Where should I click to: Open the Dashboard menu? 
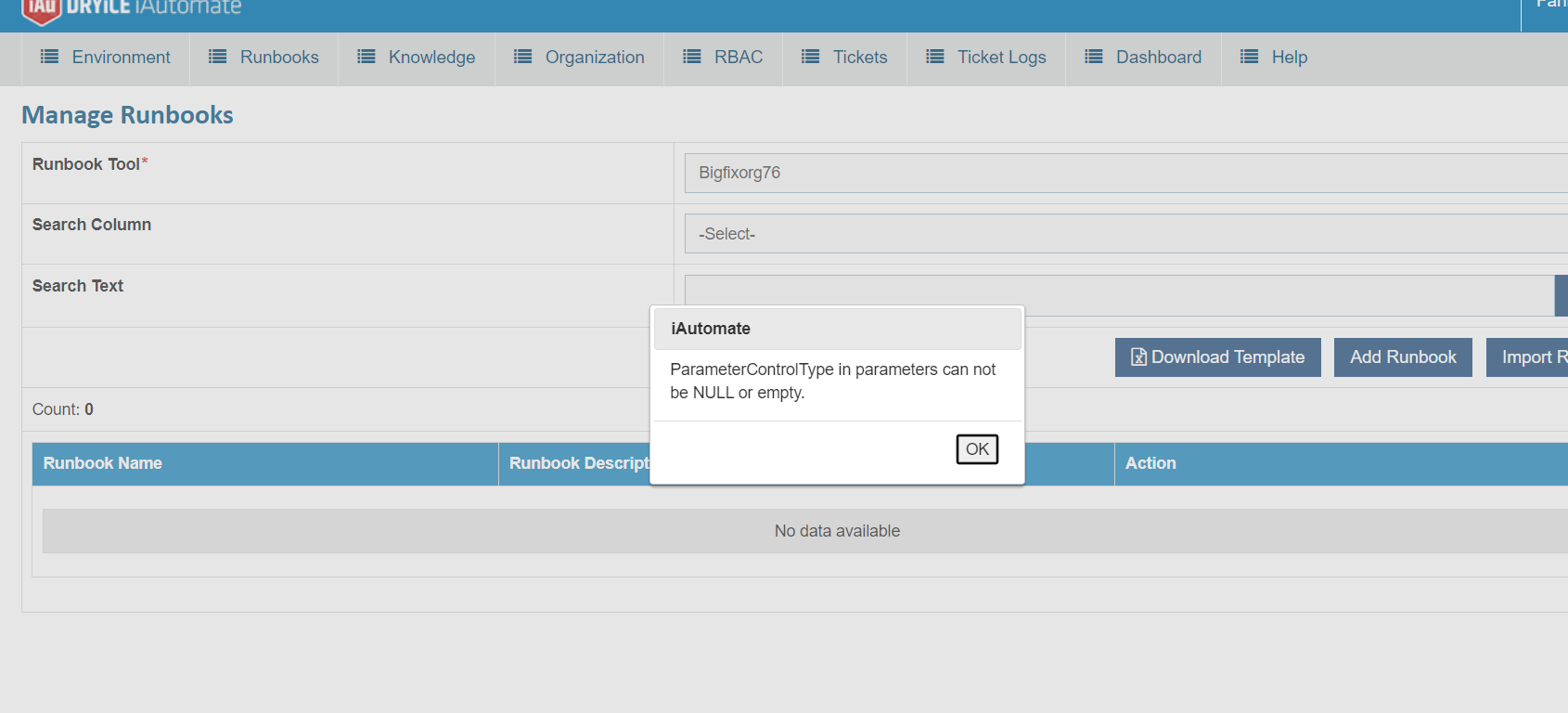coord(1144,58)
